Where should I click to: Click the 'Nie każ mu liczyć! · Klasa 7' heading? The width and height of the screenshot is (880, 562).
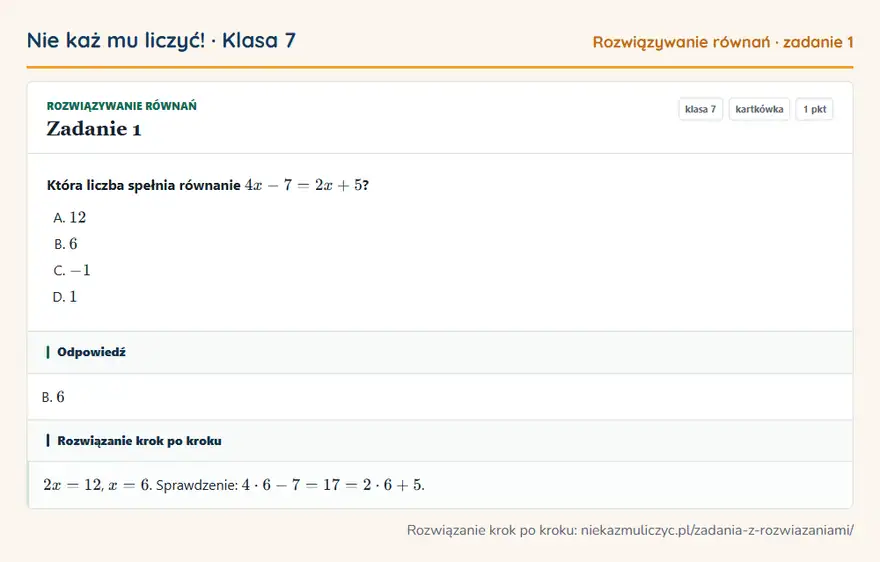pyautogui.click(x=161, y=40)
